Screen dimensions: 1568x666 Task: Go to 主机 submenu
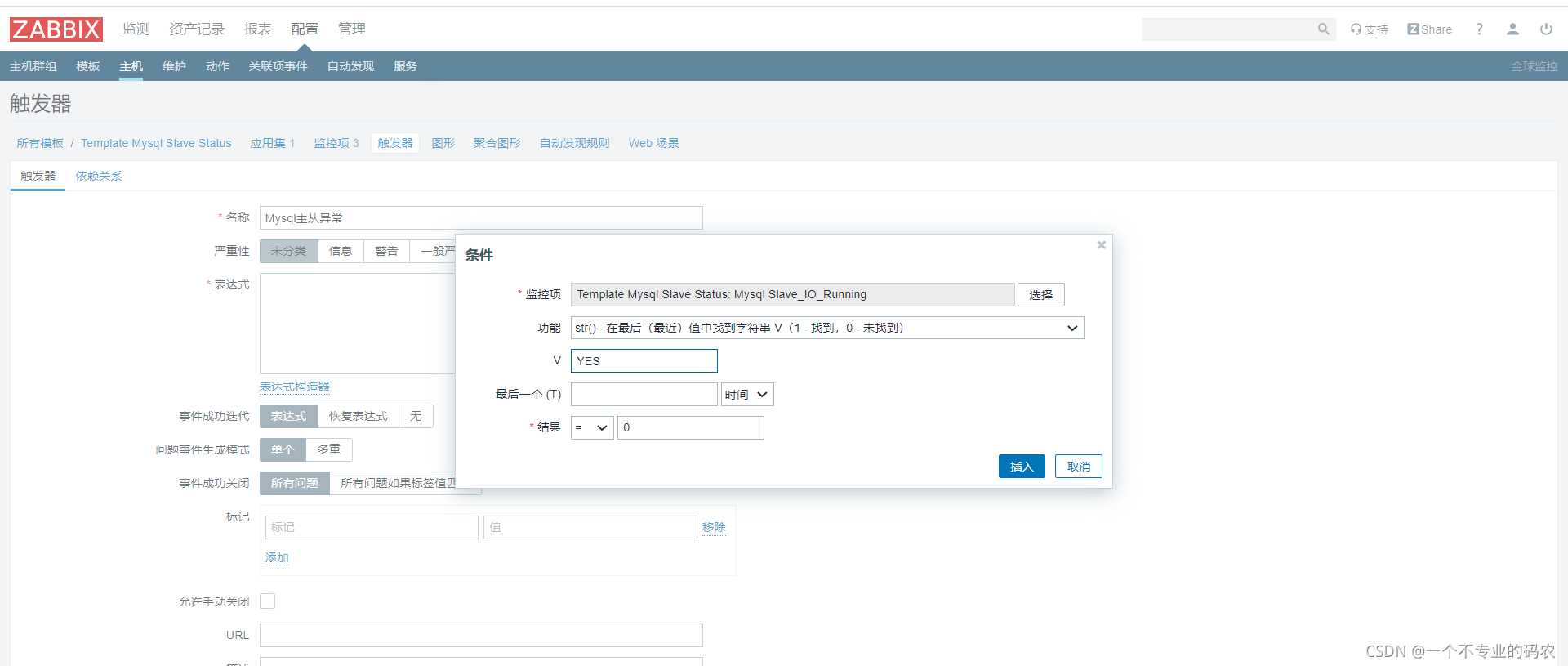click(131, 66)
